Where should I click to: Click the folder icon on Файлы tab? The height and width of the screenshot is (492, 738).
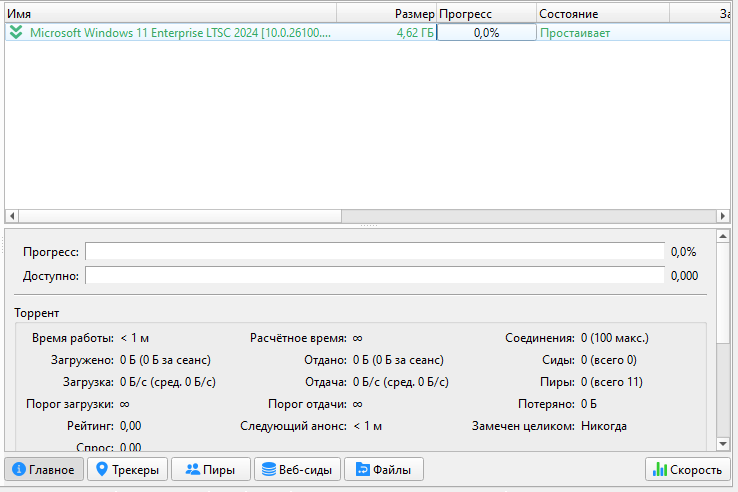click(x=362, y=469)
